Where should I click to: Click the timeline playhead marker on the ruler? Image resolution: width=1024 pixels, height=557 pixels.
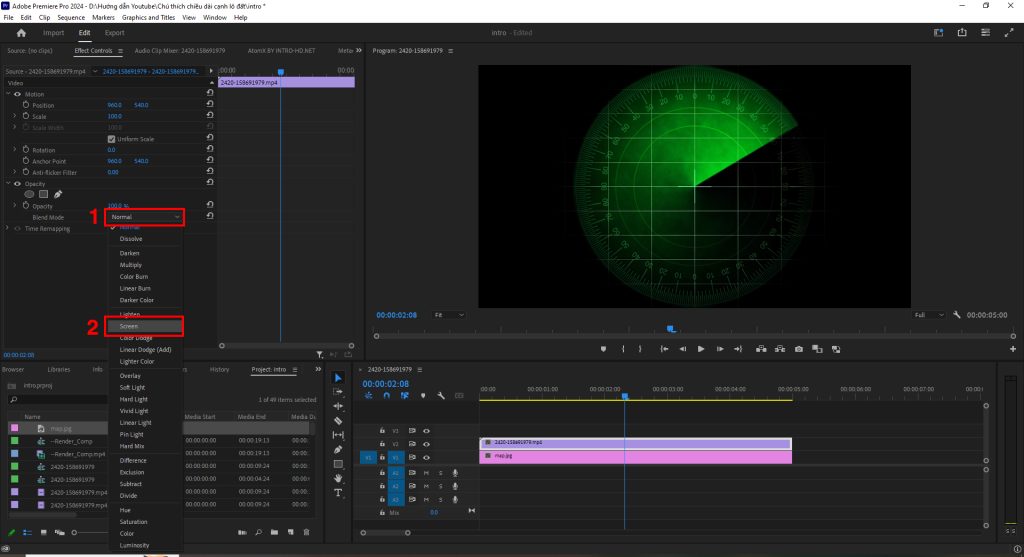[625, 396]
